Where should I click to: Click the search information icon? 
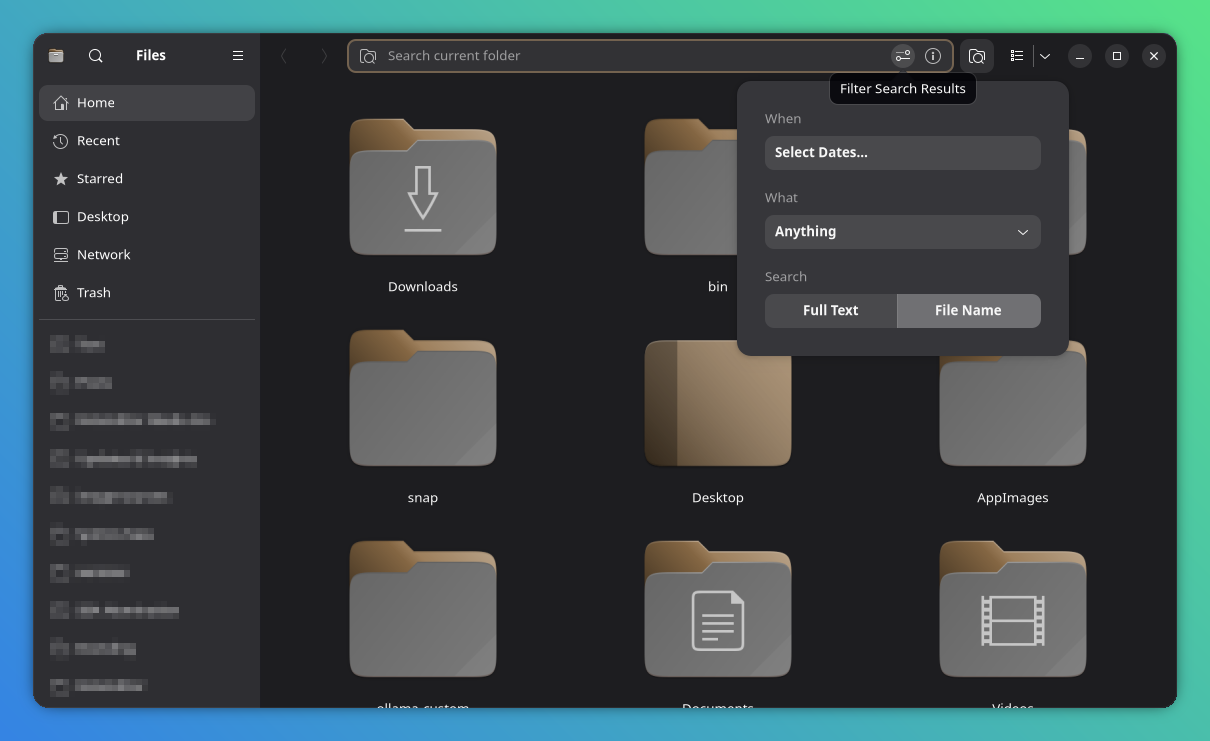pos(933,56)
